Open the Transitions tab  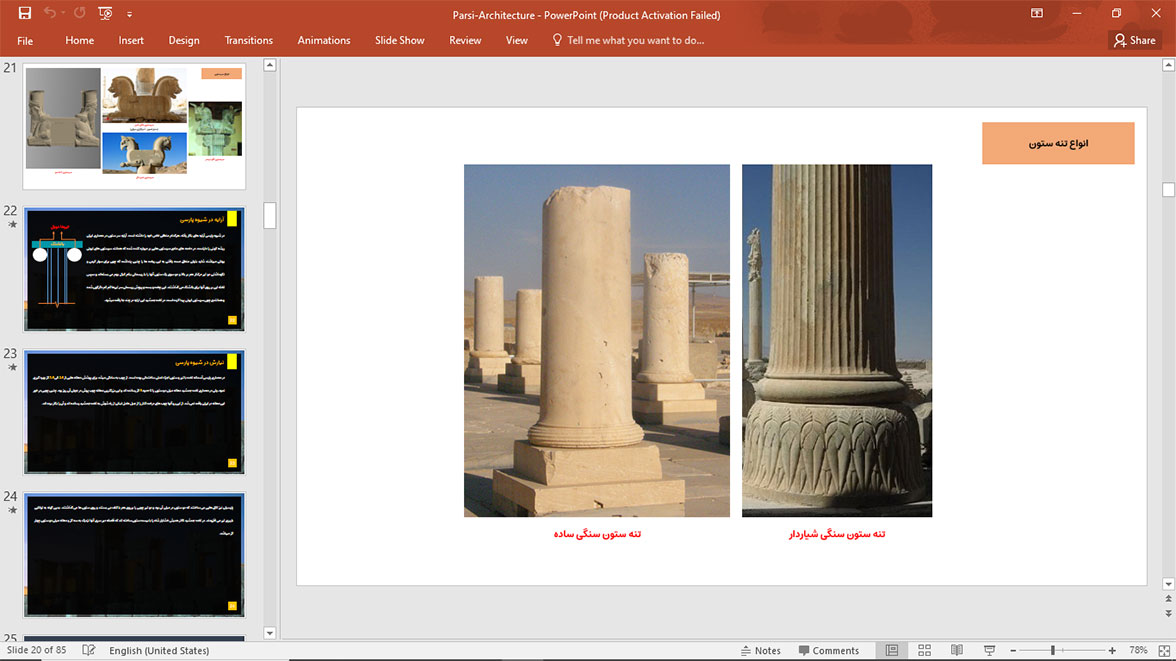click(x=248, y=41)
